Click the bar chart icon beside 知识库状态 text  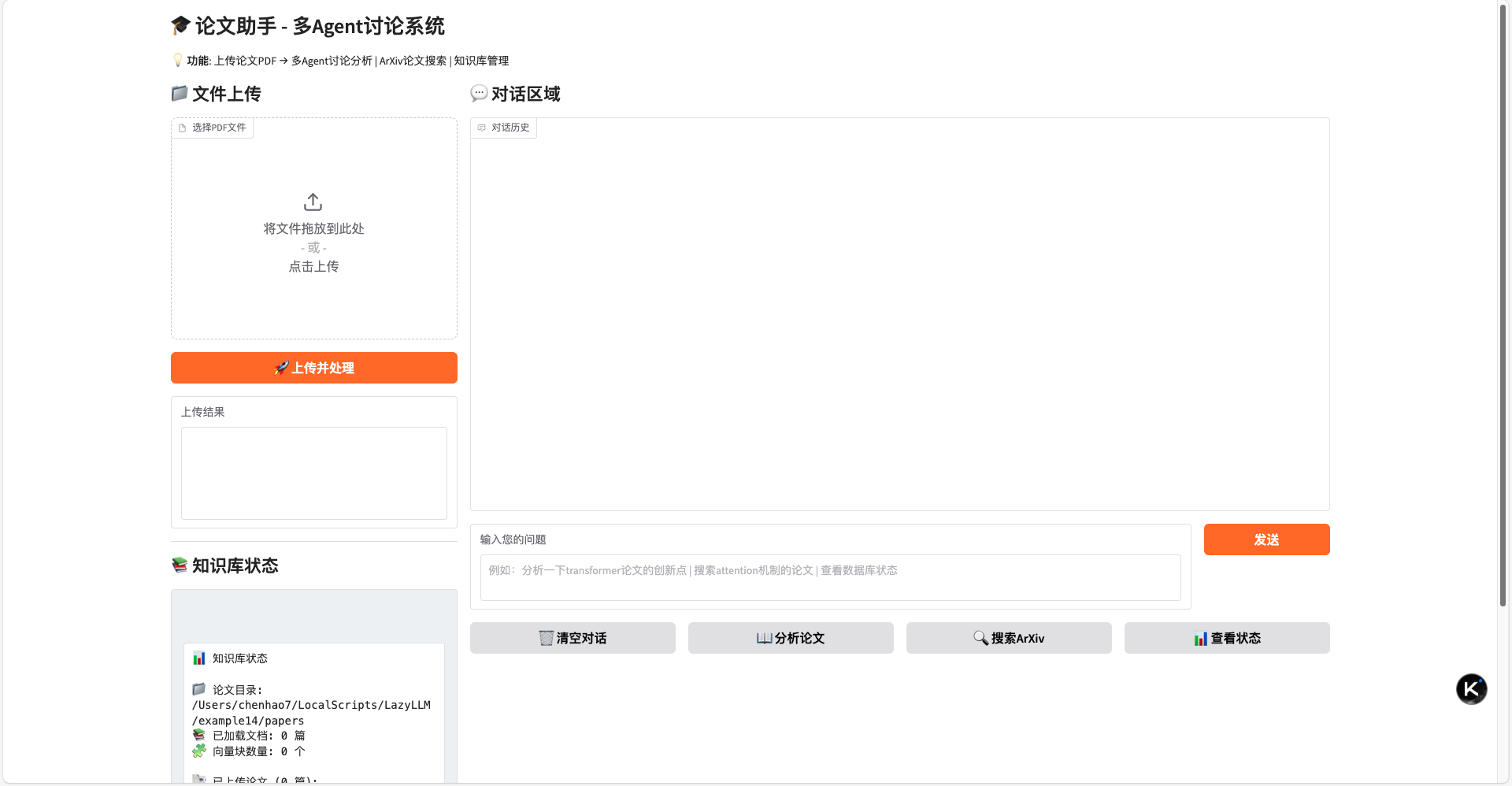tap(199, 658)
